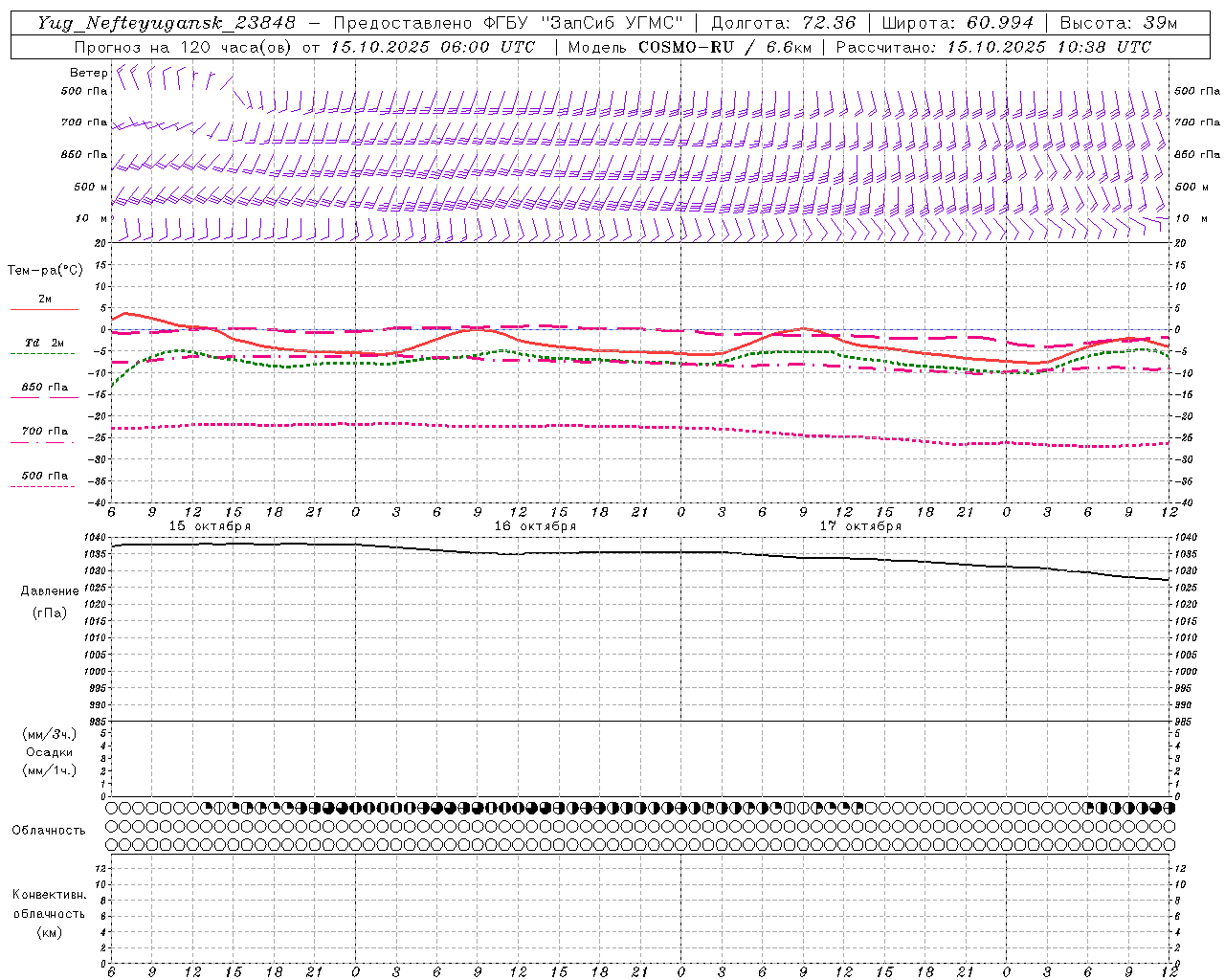This screenshot has height=980, width=1225.
Task: Click the 2м temperature legend entry
Action: [45, 300]
